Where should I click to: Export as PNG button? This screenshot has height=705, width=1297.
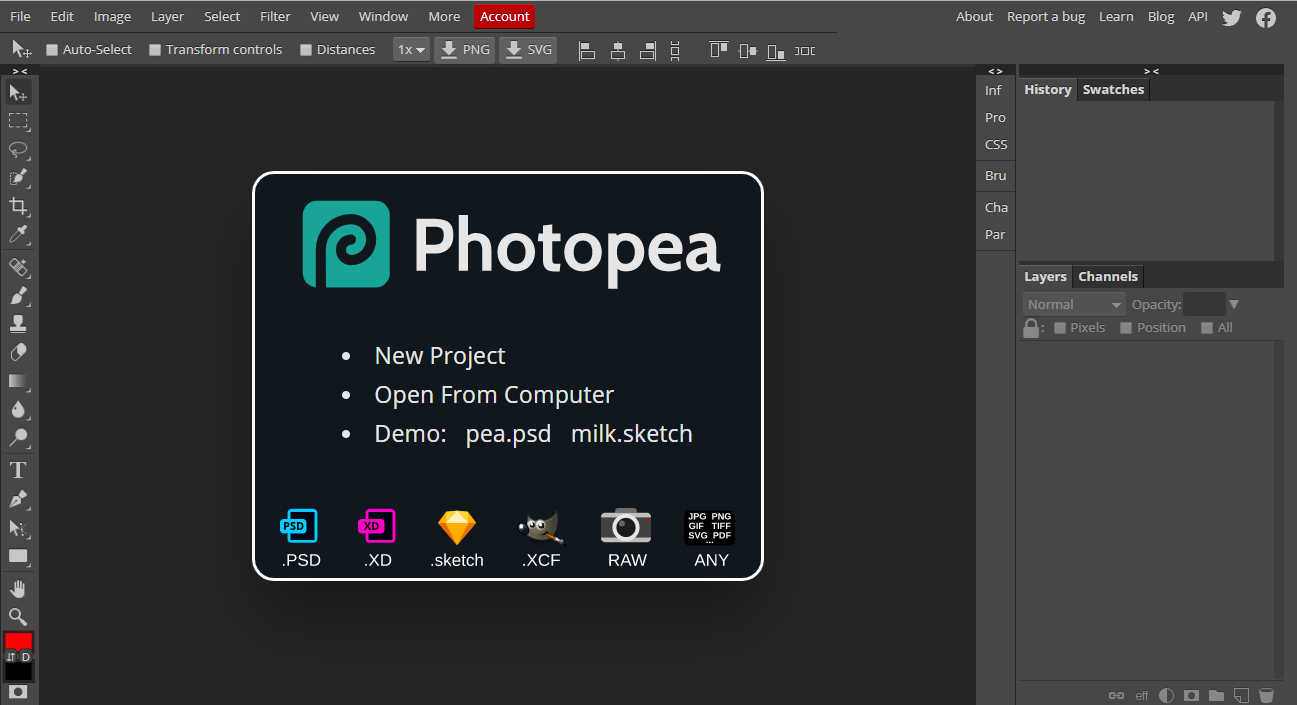pyautogui.click(x=465, y=49)
